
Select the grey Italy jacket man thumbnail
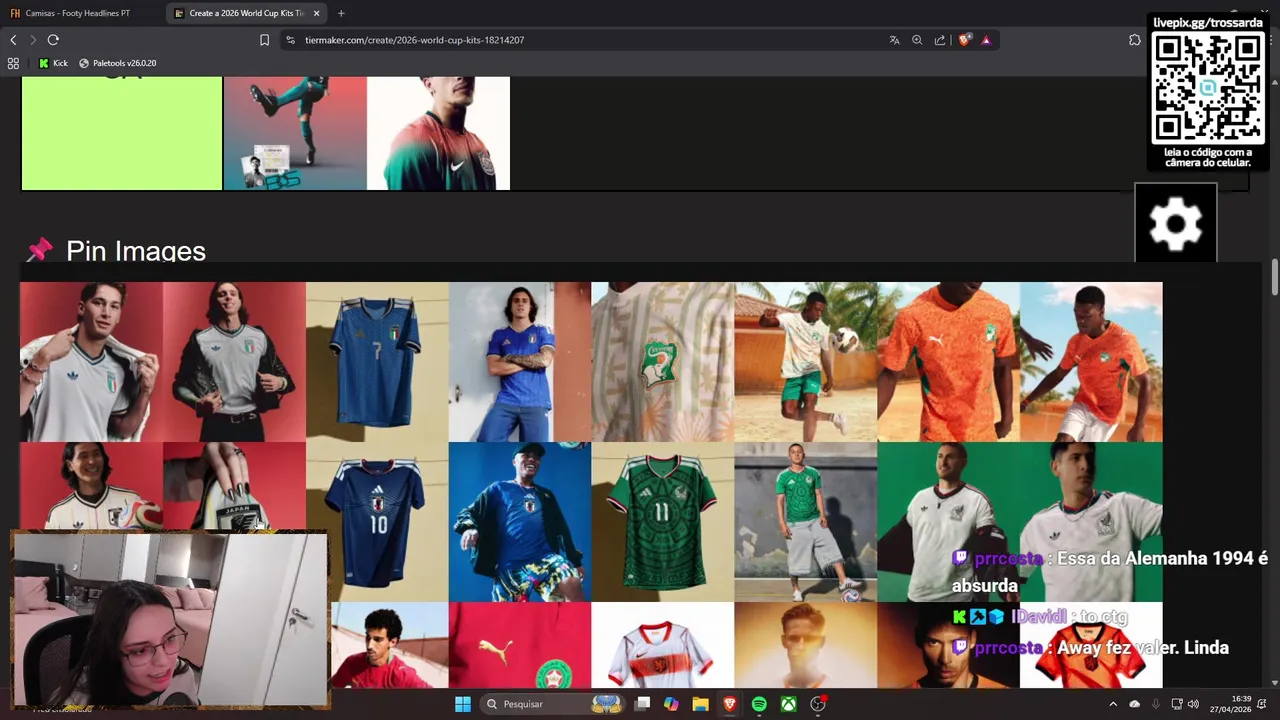[91, 362]
